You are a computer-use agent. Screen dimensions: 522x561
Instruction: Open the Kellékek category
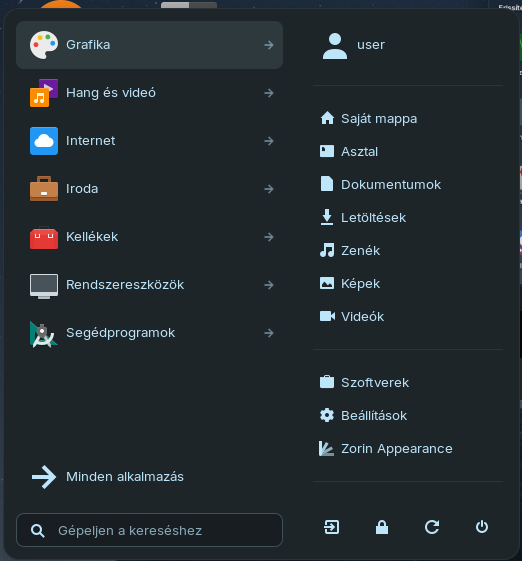[x=150, y=237]
